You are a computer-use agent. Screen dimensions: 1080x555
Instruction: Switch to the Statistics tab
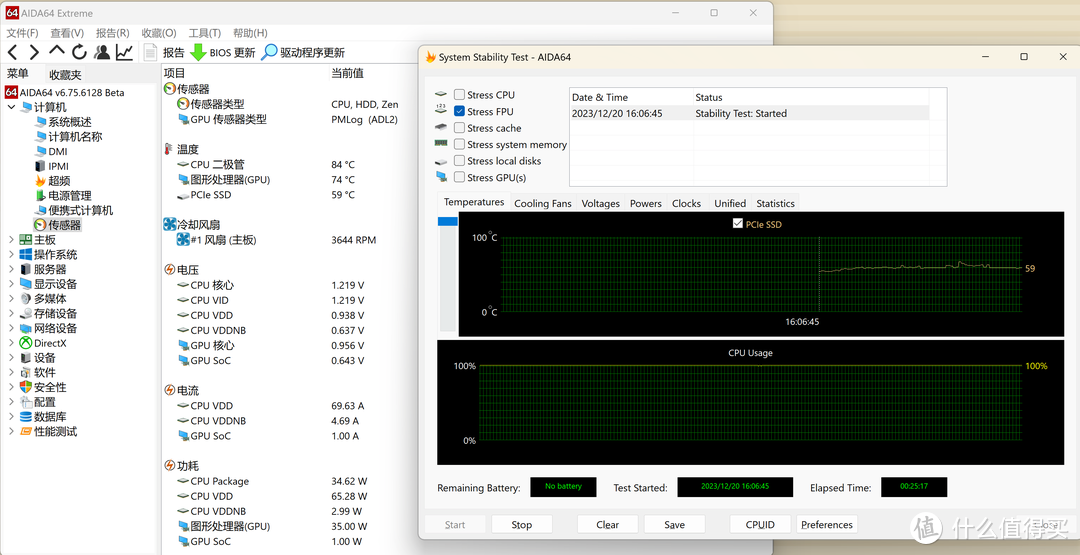[x=776, y=203]
